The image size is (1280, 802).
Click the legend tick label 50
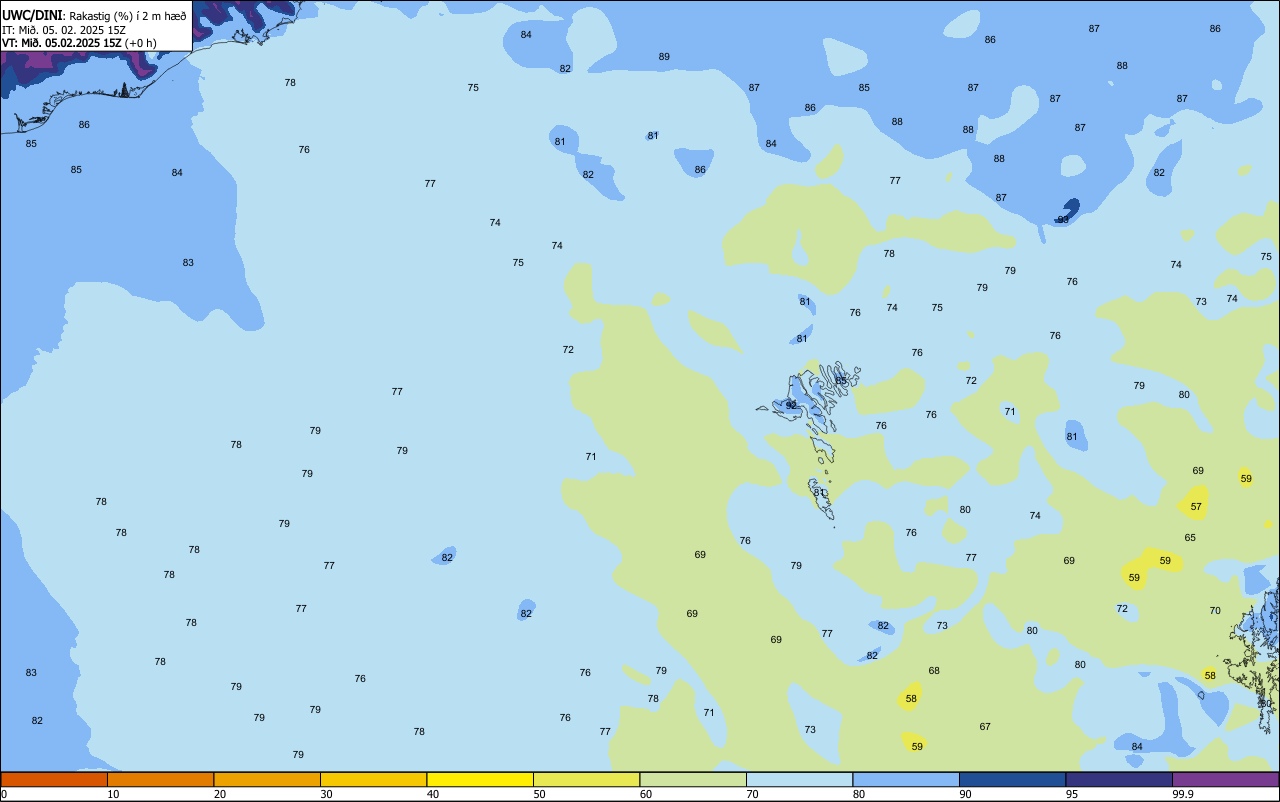pyautogui.click(x=539, y=794)
